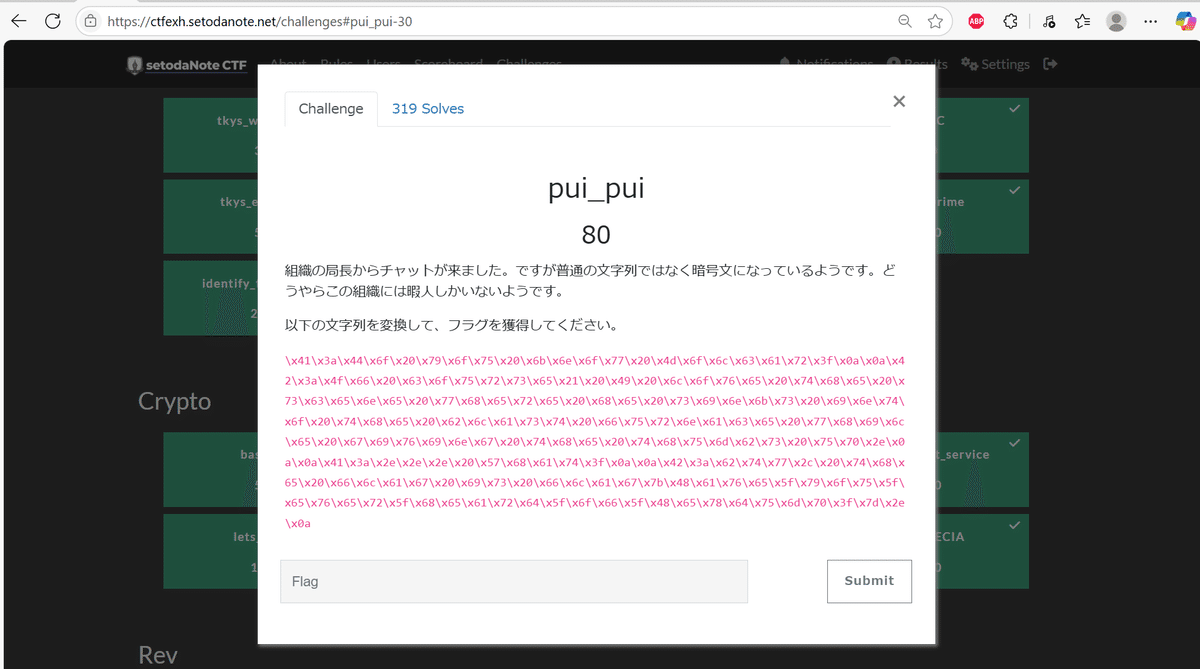Open the 319 Solves tab
Screen dimensions: 1200x669
427,108
